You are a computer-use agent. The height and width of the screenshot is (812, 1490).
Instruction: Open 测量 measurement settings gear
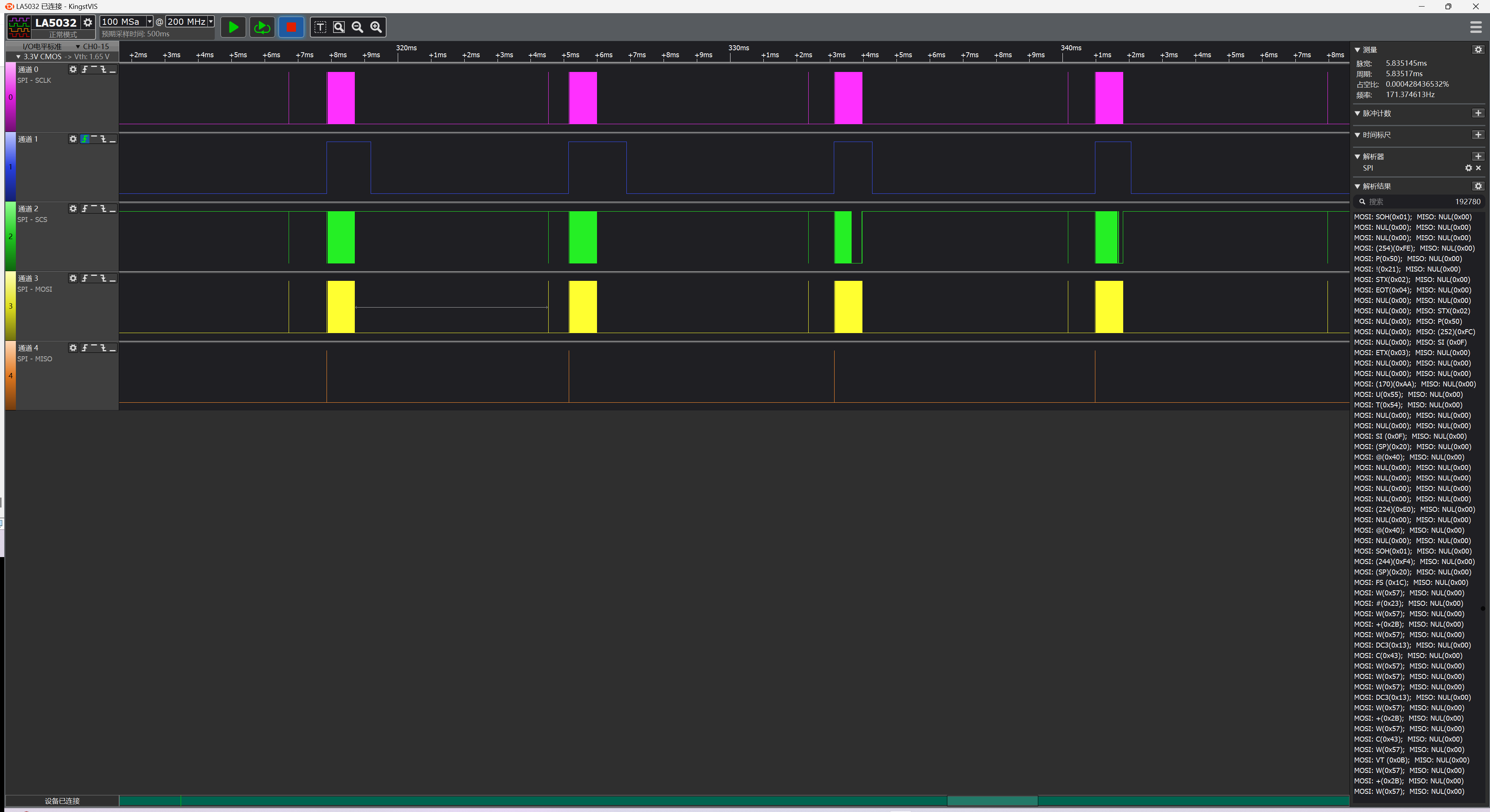[1478, 50]
